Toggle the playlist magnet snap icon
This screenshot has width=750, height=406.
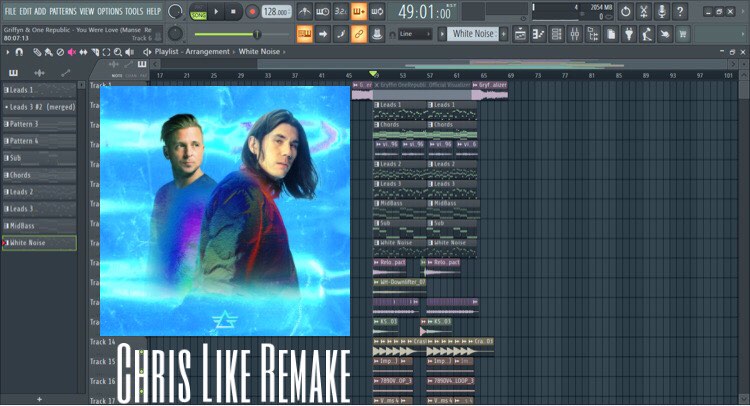(x=19, y=52)
